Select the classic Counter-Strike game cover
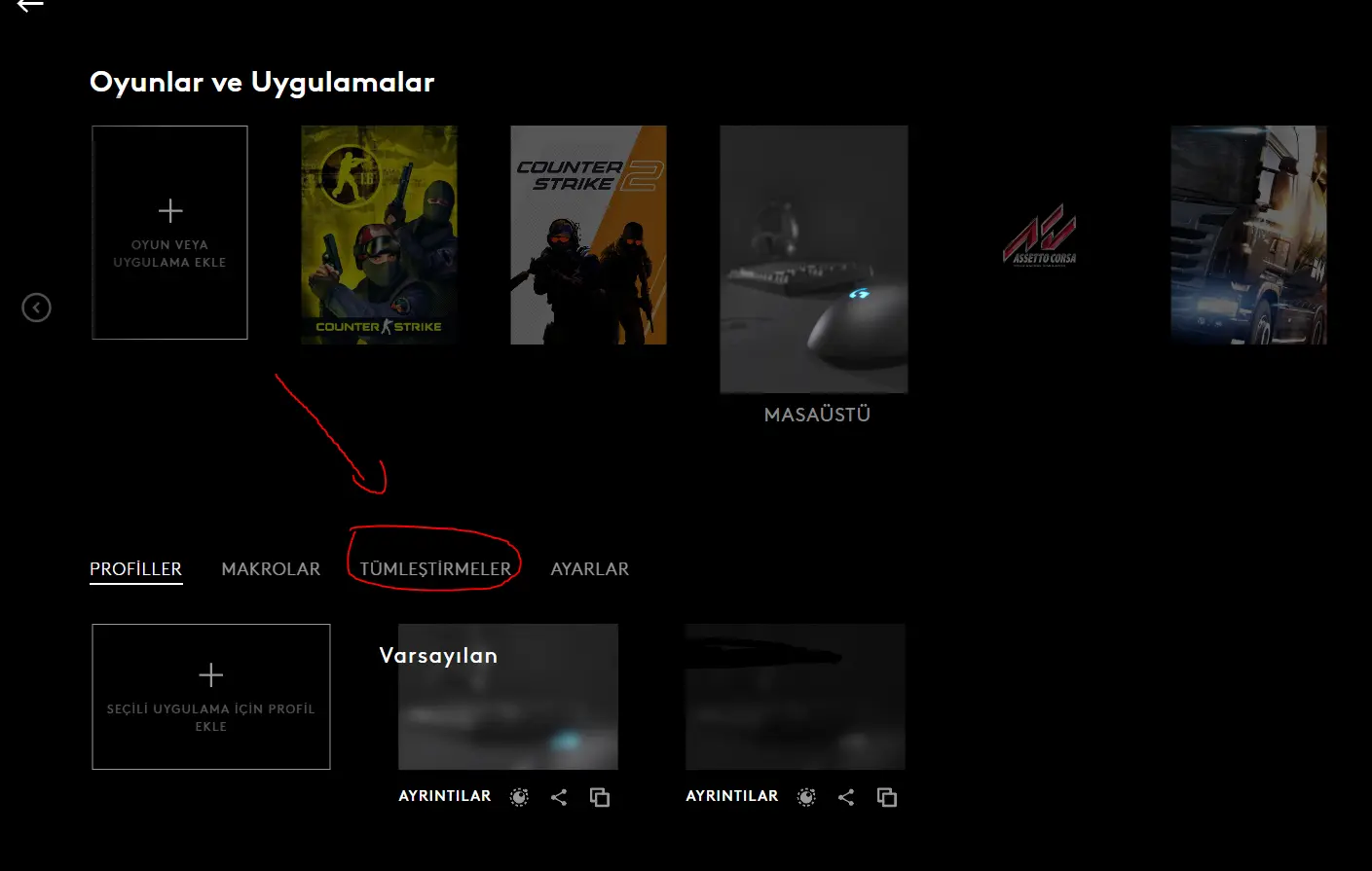The width and height of the screenshot is (1372, 871). 379,235
